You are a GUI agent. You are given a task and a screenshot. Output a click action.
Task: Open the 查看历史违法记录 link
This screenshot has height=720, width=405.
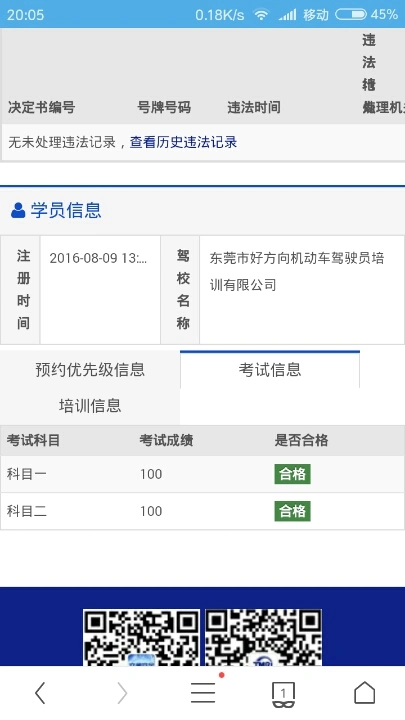click(183, 142)
